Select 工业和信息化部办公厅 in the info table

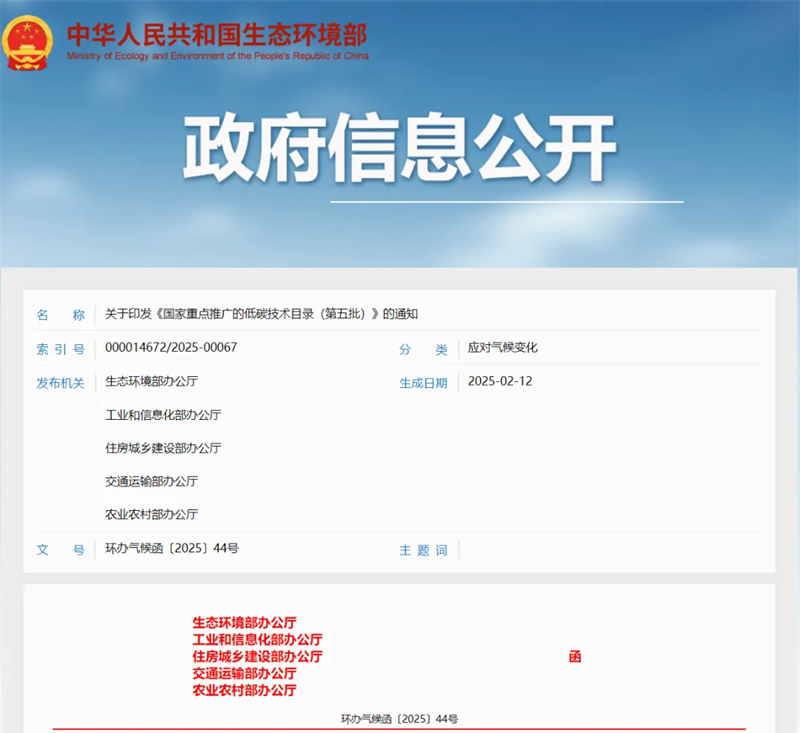(163, 415)
